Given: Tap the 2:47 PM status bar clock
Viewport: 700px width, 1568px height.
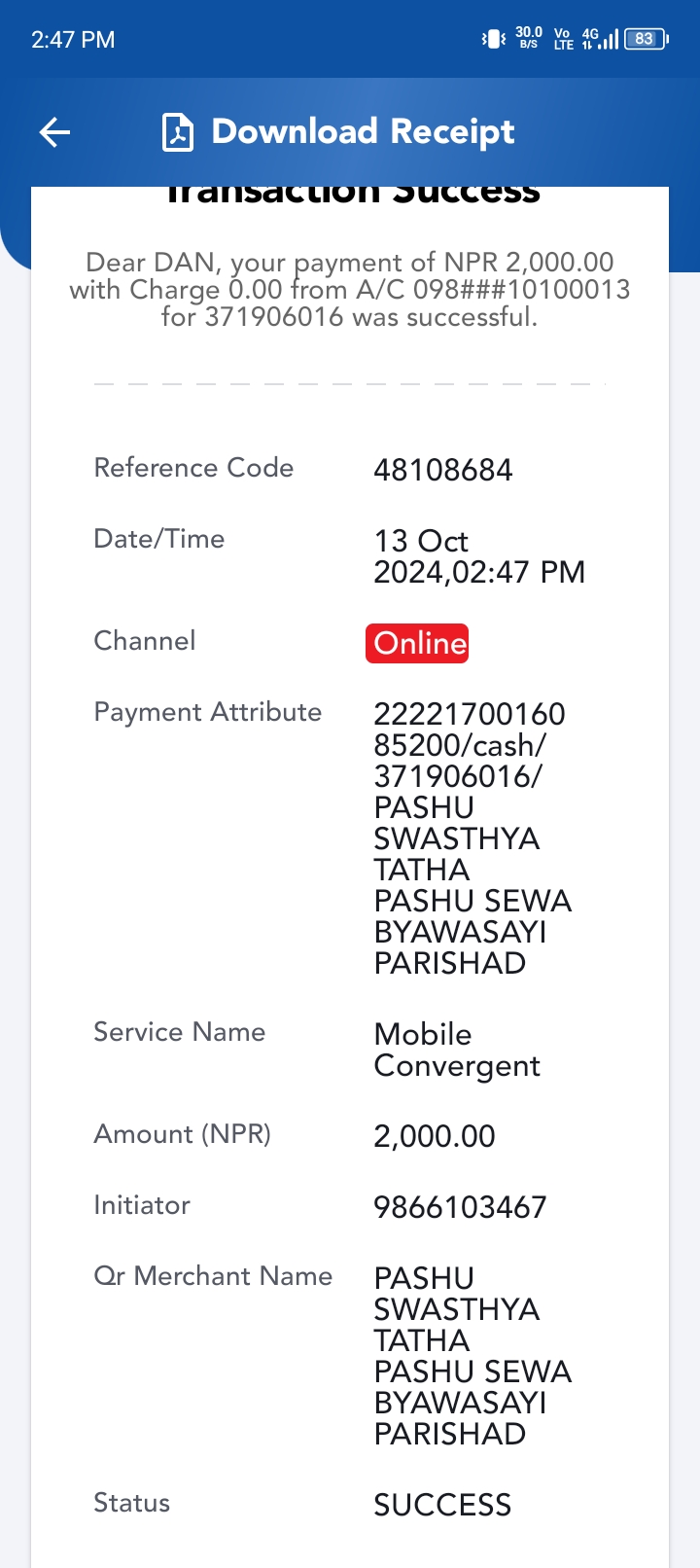Looking at the screenshot, I should click(73, 40).
